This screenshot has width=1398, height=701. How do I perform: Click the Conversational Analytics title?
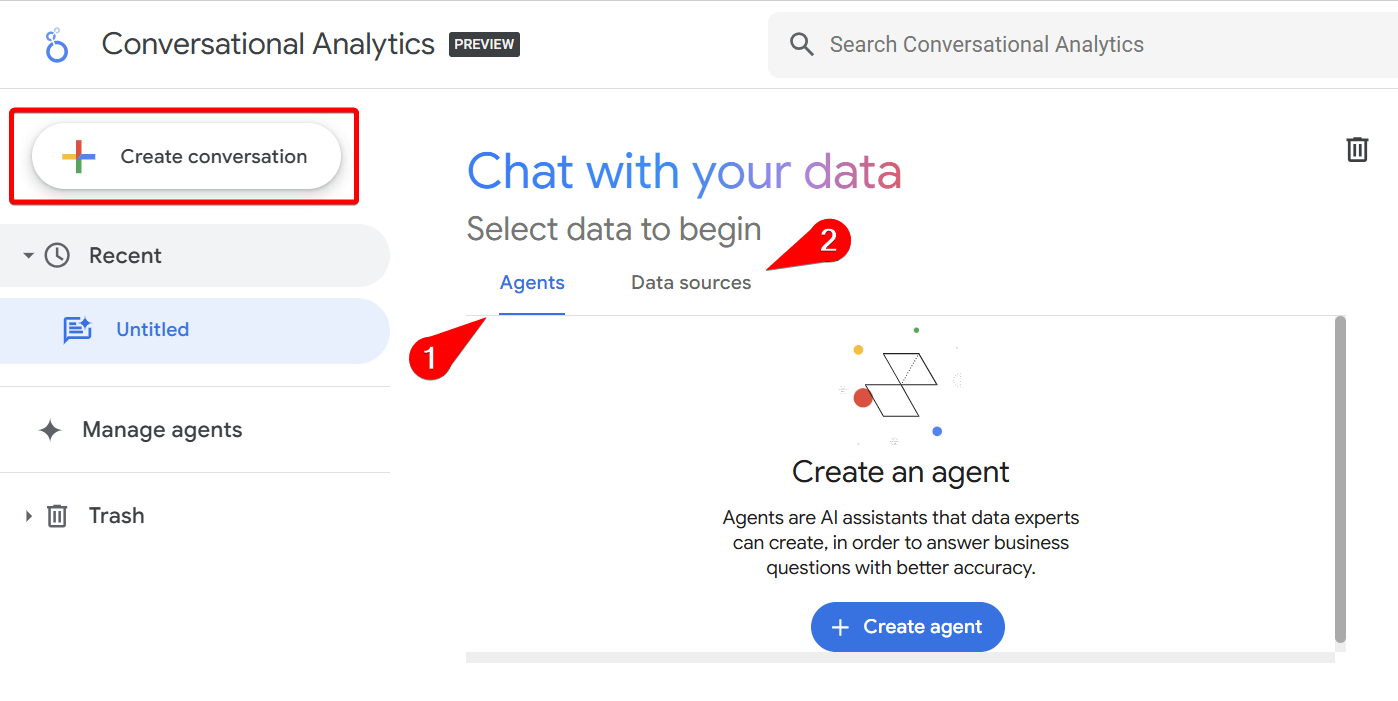(268, 44)
